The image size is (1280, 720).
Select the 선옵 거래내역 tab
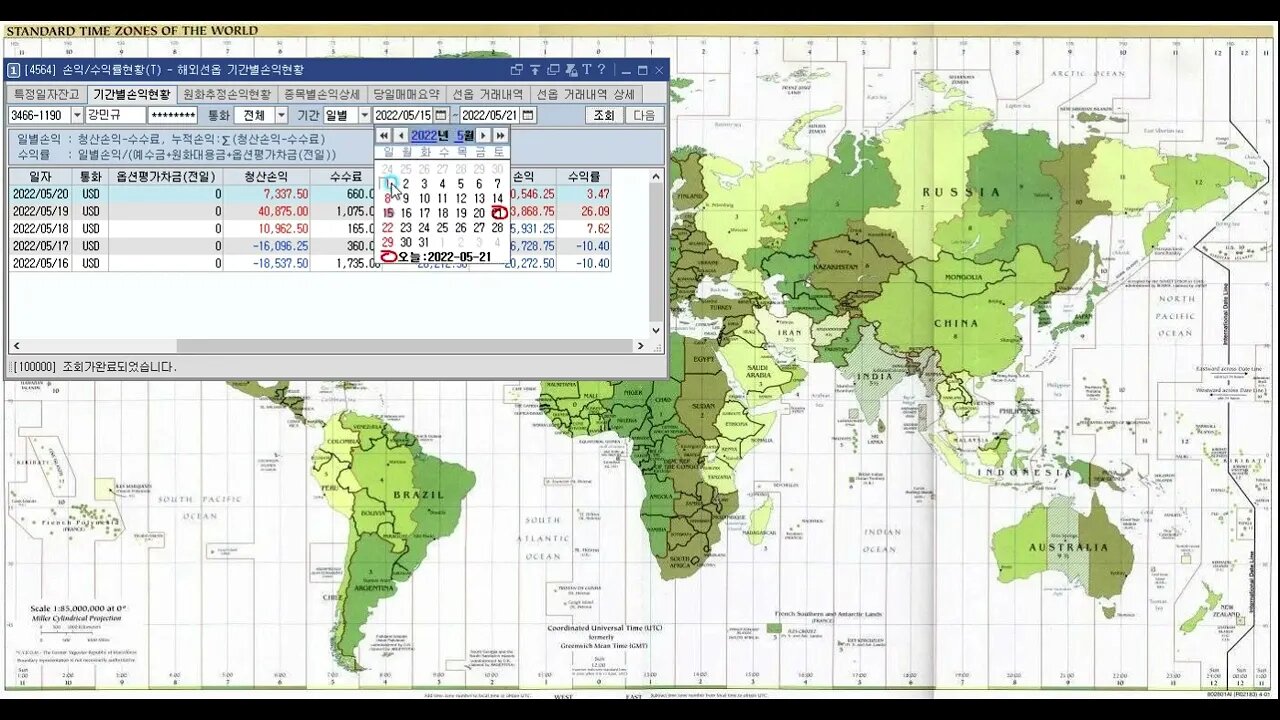pos(488,94)
